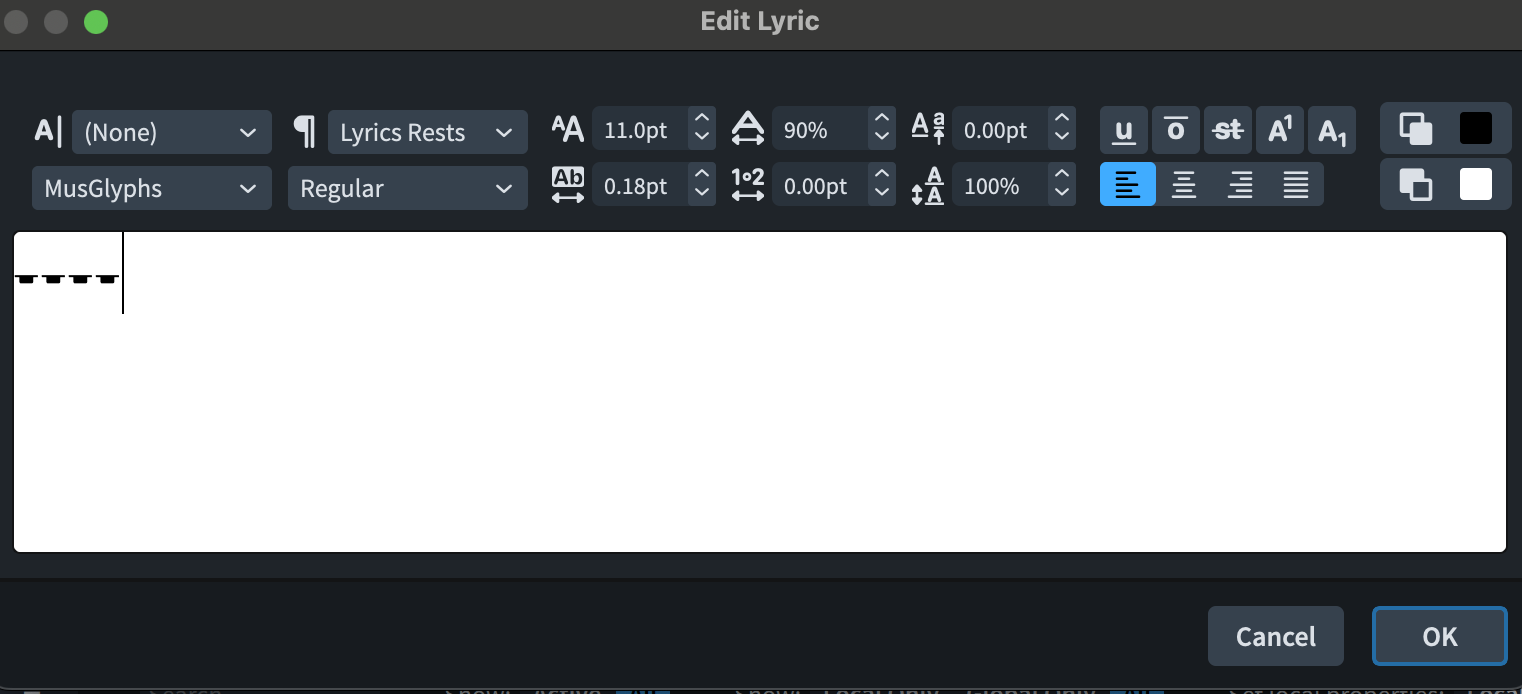Toggle overline formatting button
1522x694 pixels.
point(1176,130)
